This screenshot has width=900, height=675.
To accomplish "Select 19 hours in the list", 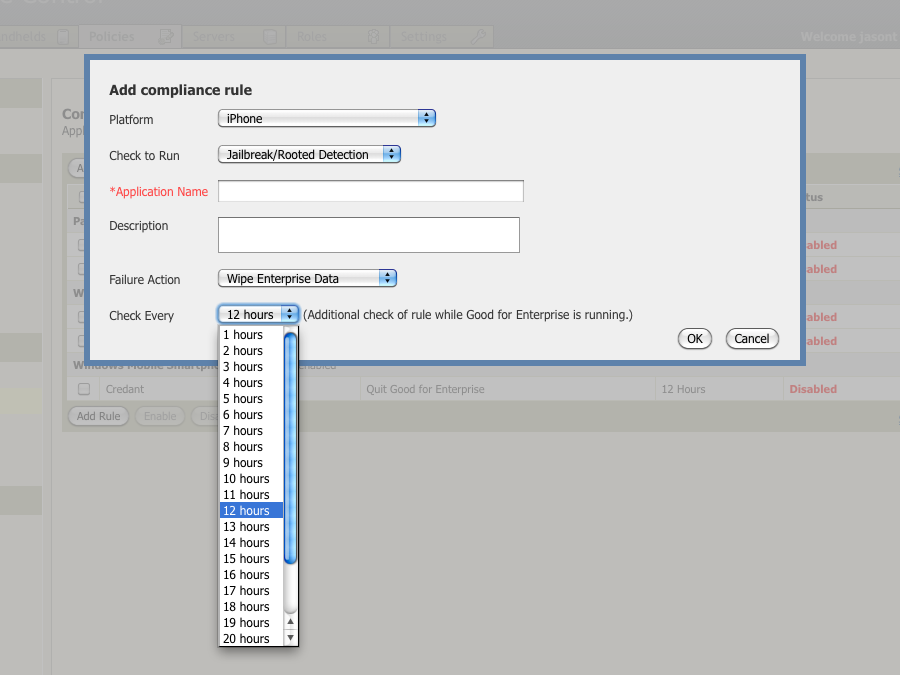I will pyautogui.click(x=251, y=623).
